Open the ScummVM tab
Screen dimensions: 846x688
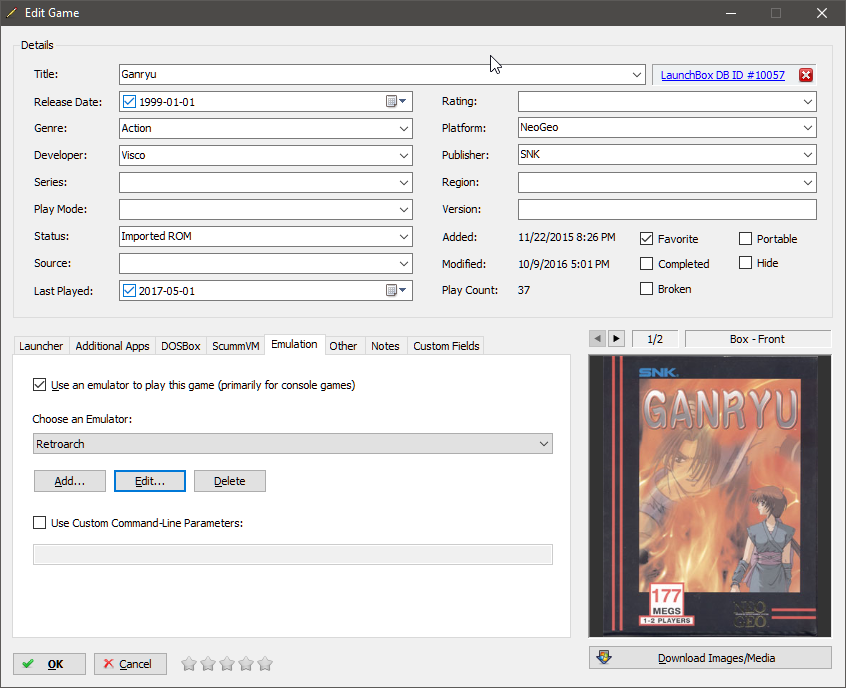click(x=236, y=346)
